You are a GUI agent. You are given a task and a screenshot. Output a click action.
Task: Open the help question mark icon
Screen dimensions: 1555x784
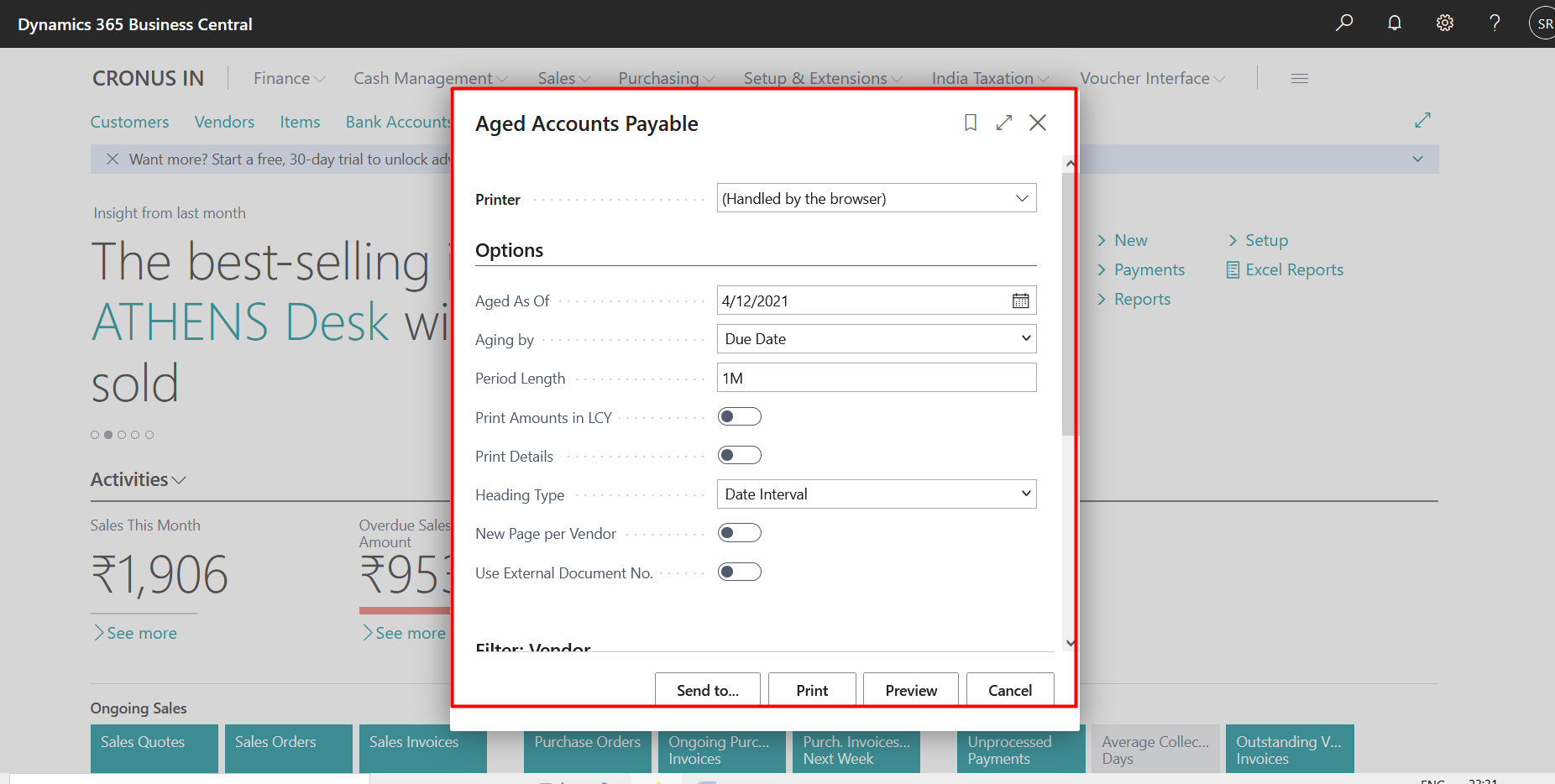pyautogui.click(x=1495, y=23)
